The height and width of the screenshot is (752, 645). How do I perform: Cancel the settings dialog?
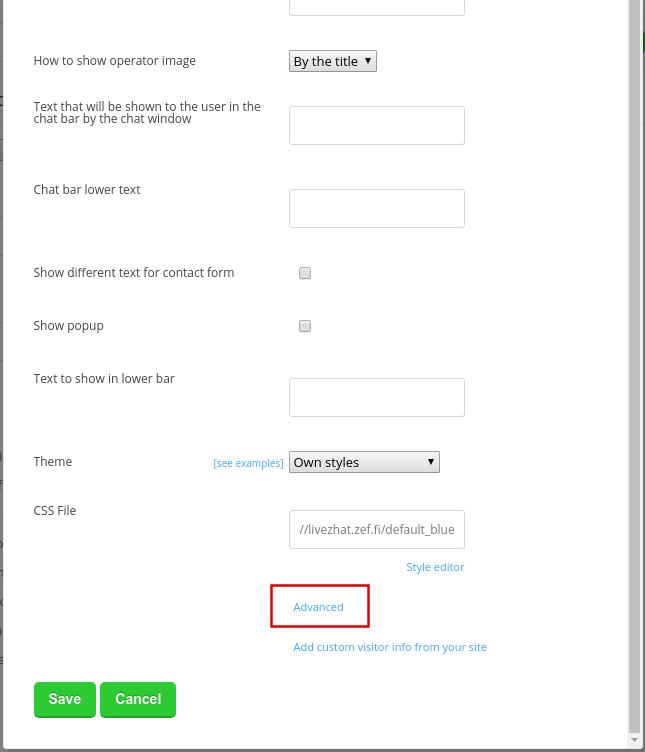pos(138,699)
